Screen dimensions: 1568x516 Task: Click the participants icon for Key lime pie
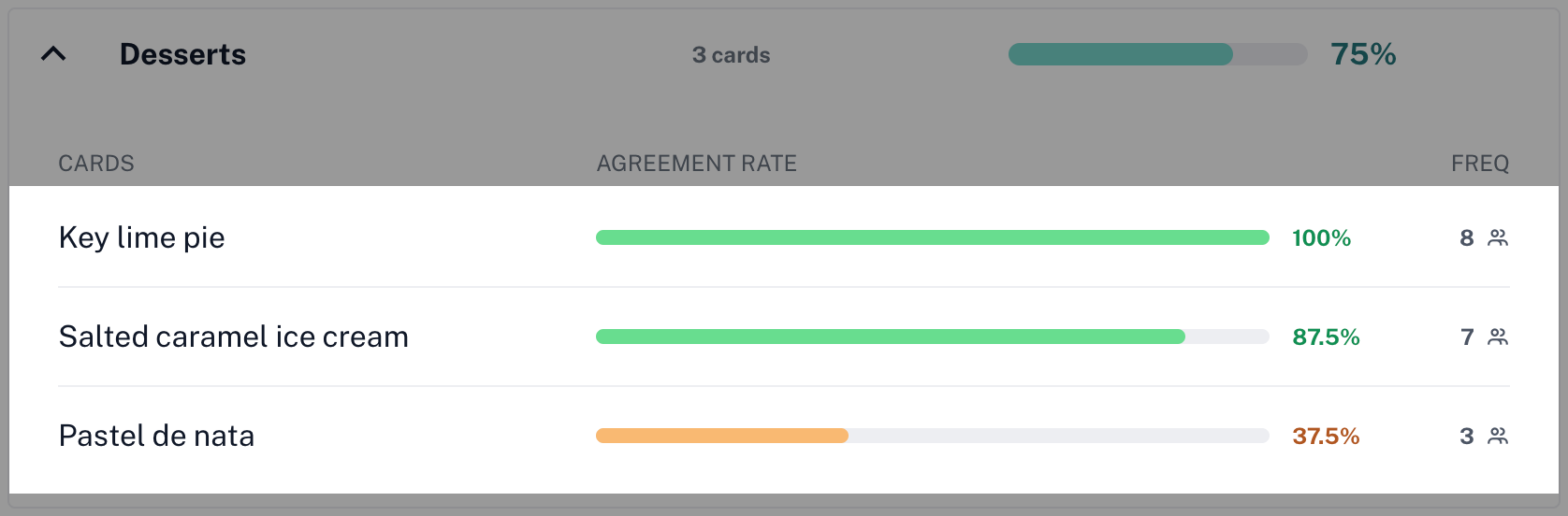[1498, 237]
